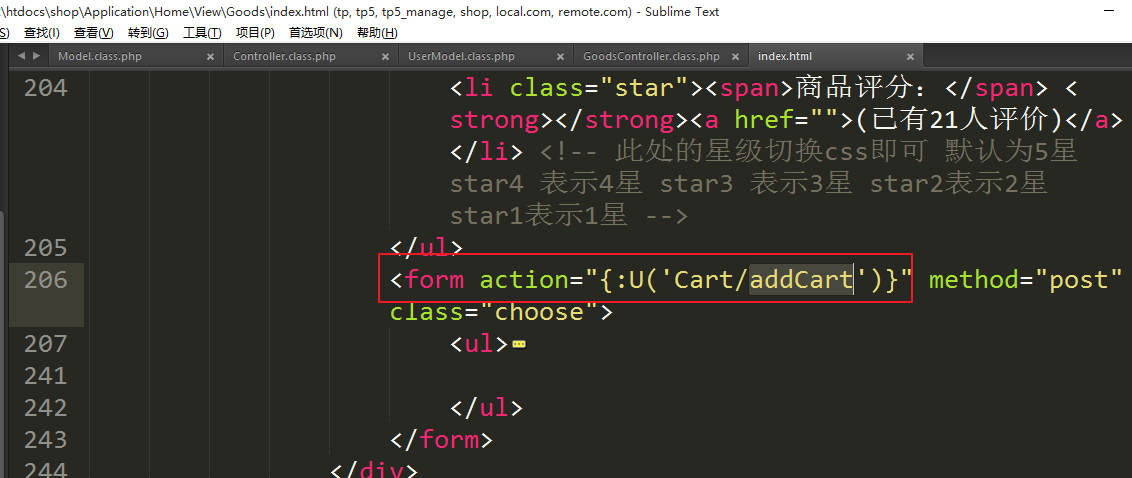The width and height of the screenshot is (1132, 478).
Task: Open the 转到(G) menu
Action: 148,32
